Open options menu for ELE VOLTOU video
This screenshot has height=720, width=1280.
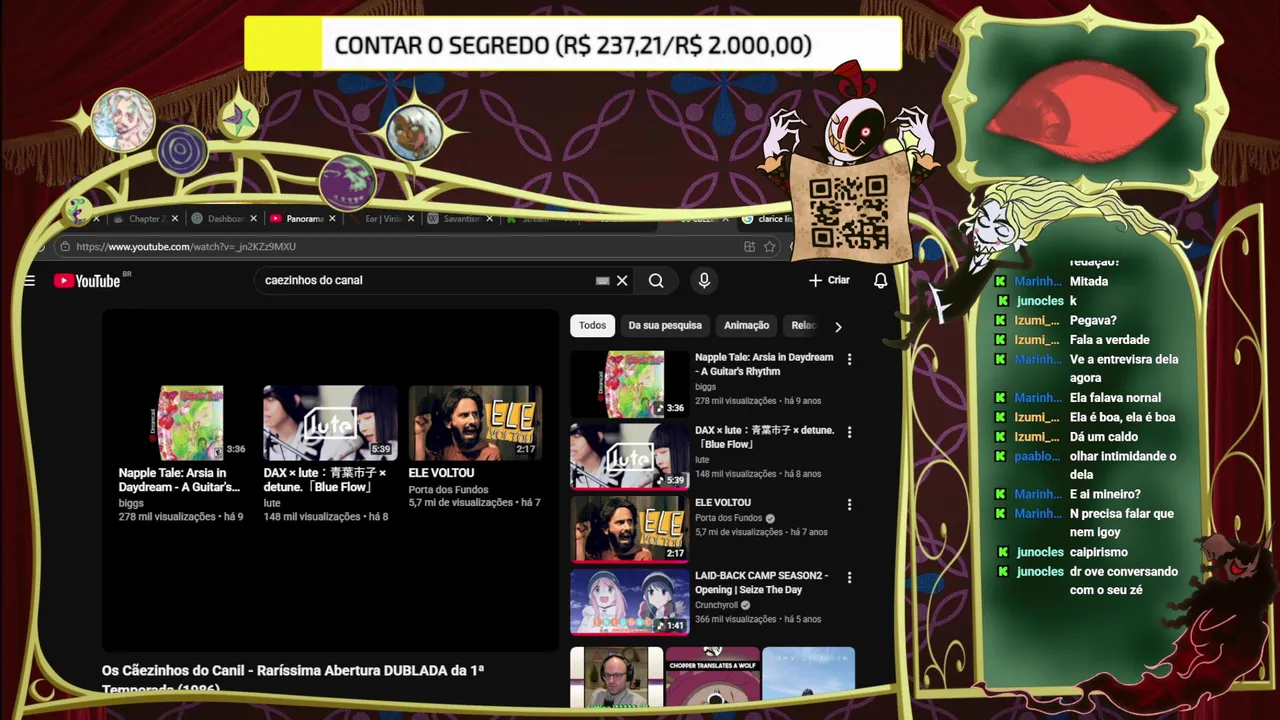(849, 505)
